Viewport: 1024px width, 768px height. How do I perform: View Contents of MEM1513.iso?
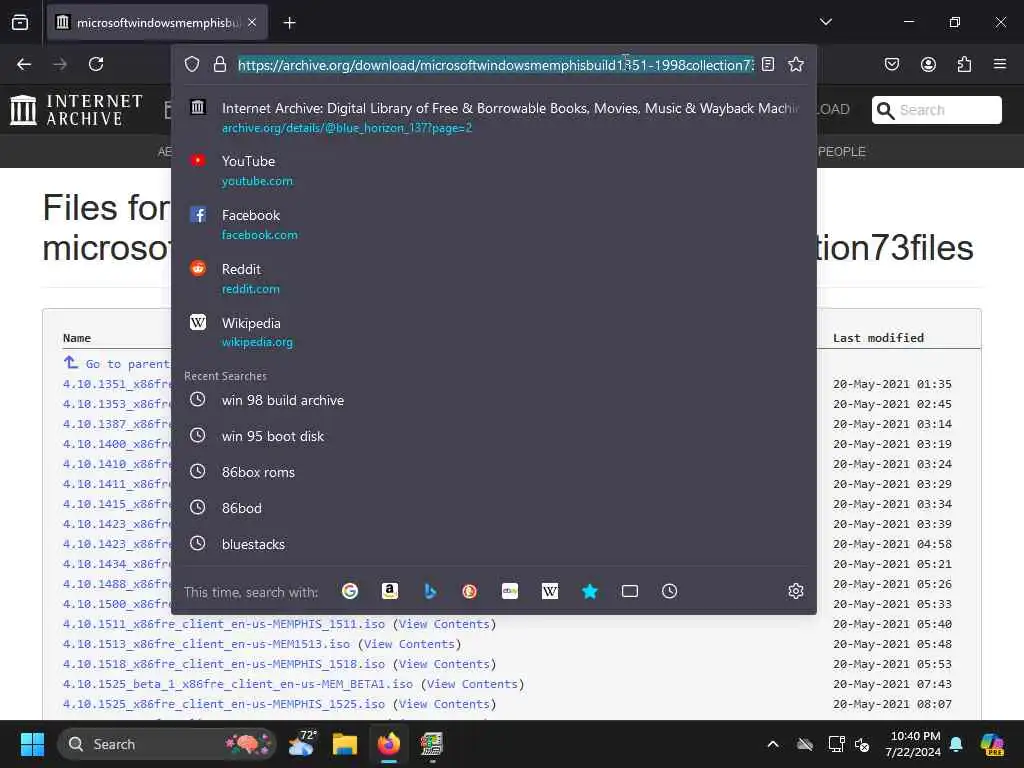tap(409, 644)
